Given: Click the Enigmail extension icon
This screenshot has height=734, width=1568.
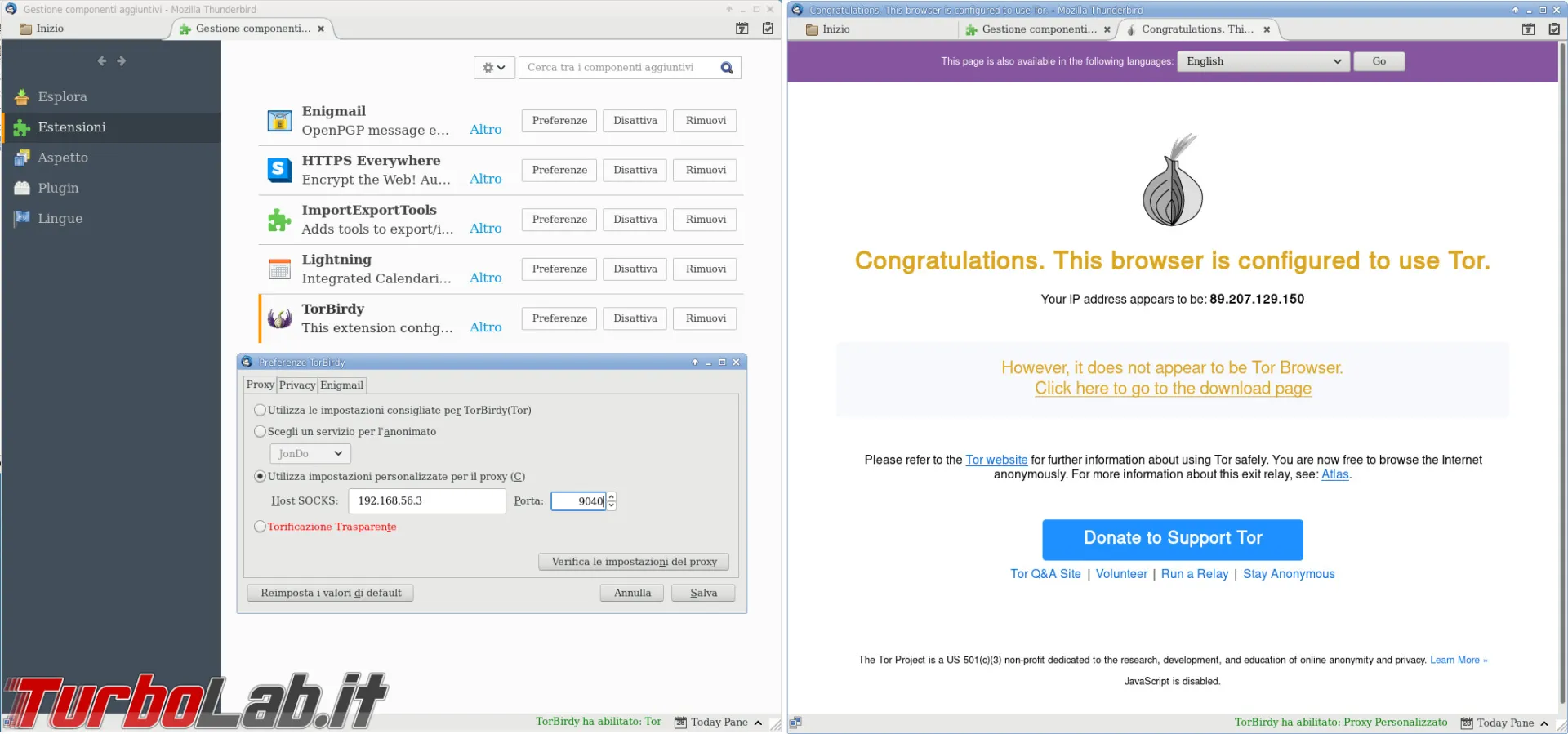Looking at the screenshot, I should 280,121.
